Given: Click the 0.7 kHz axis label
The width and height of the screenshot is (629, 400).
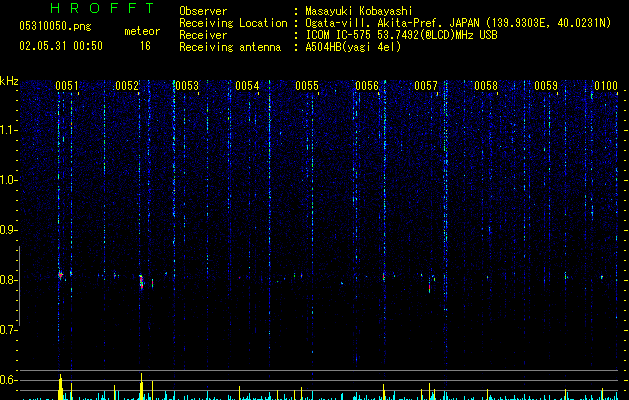Looking at the screenshot, I should [x=9, y=330].
